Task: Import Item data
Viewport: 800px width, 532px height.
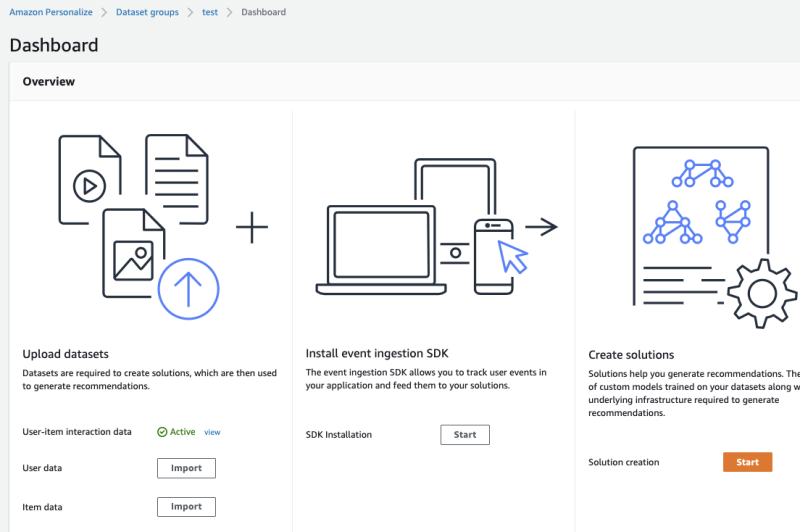Action: tap(186, 507)
